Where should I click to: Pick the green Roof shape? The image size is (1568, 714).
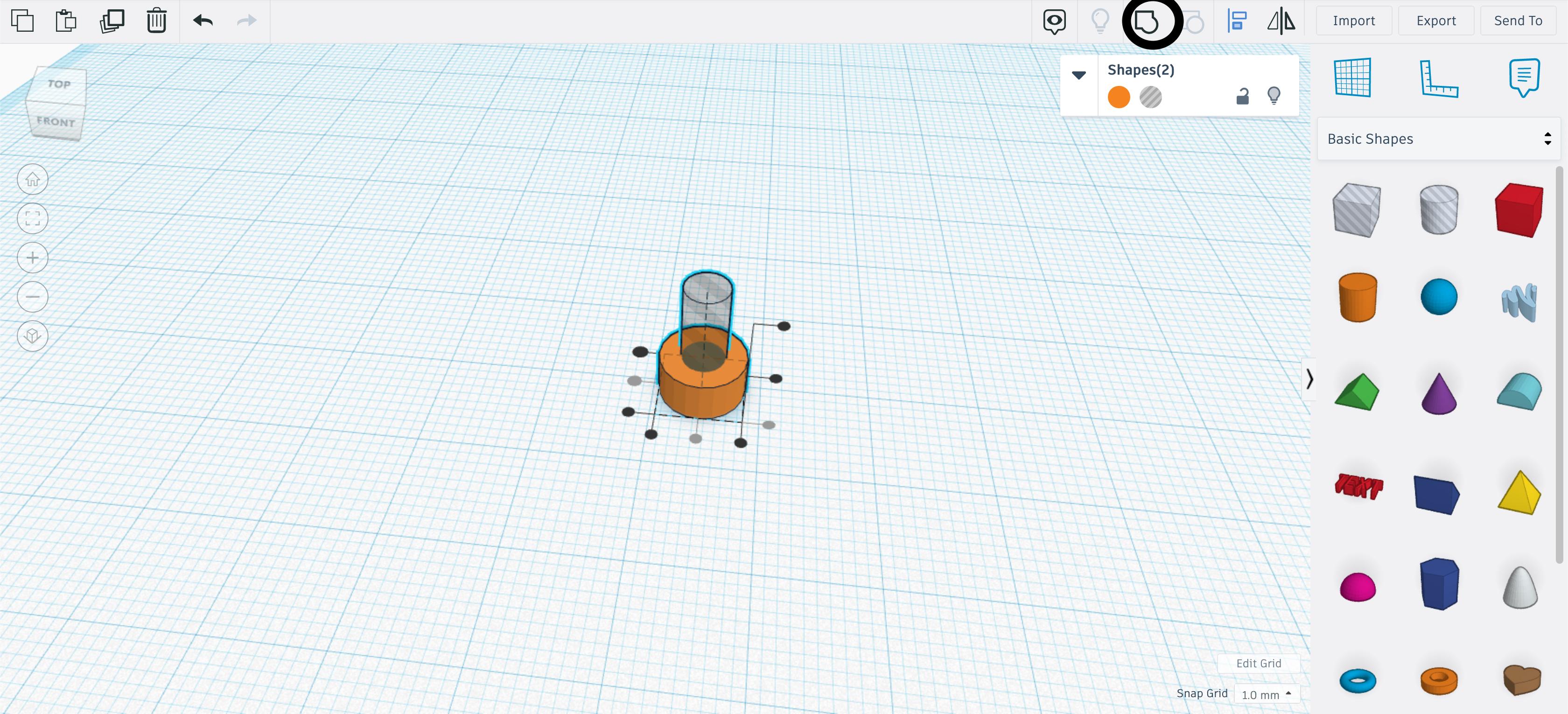point(1357,392)
